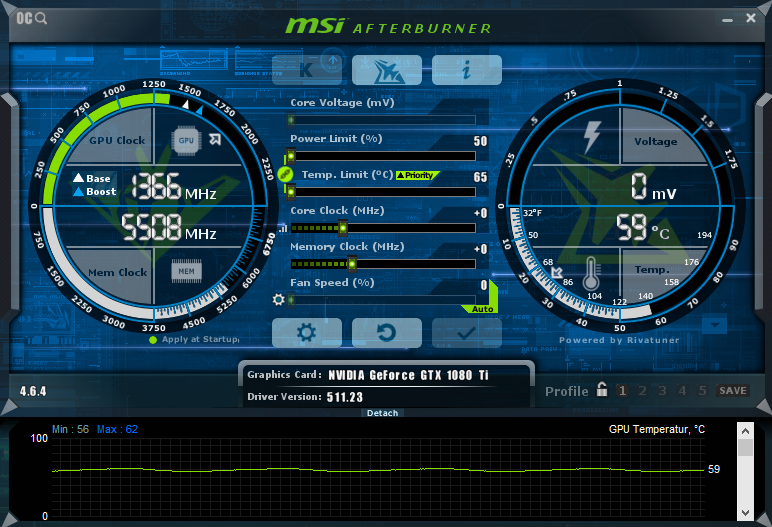Click Detach monitoring panel button
The image size is (772, 527).
(383, 413)
